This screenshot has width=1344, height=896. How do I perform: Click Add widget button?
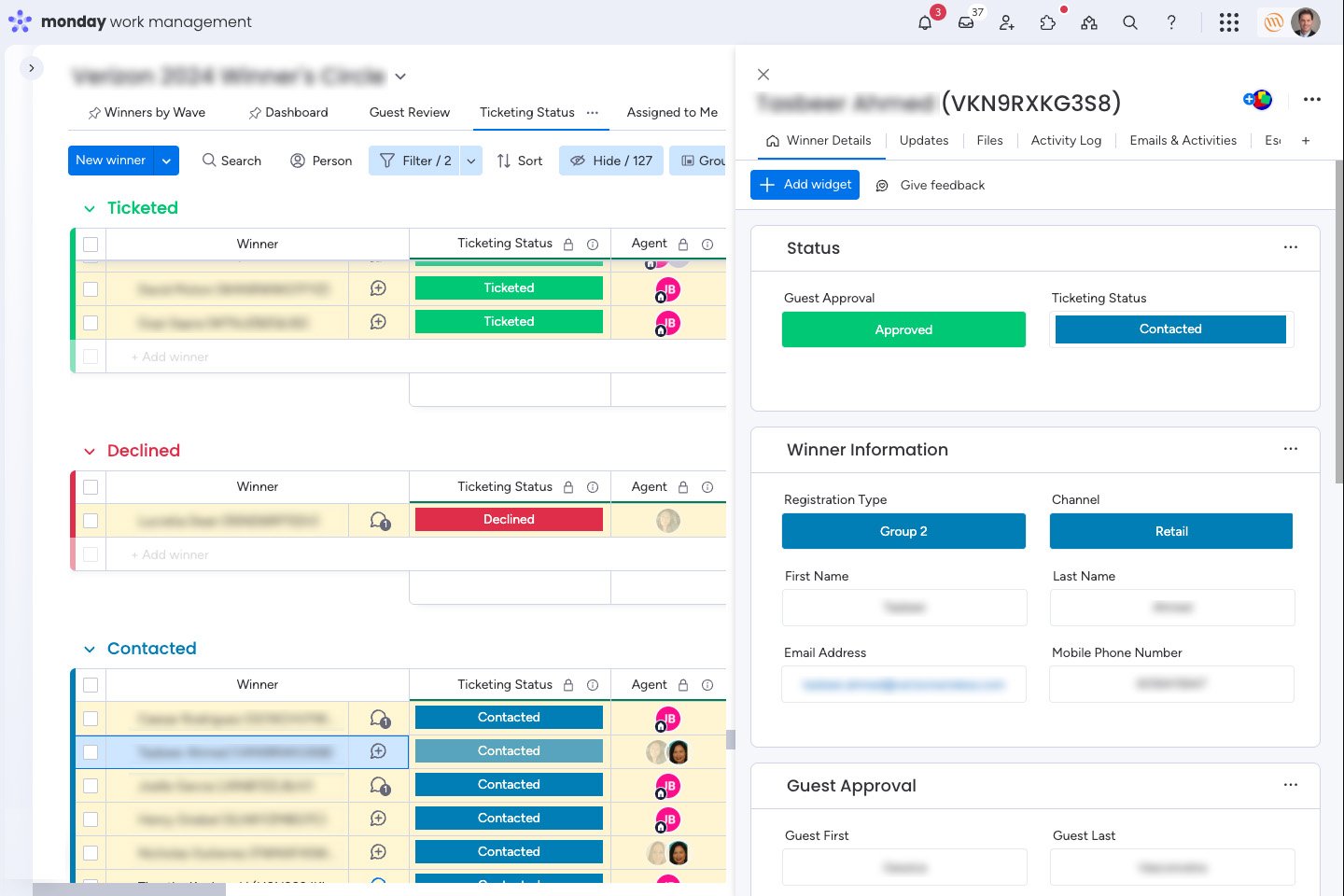tap(805, 185)
